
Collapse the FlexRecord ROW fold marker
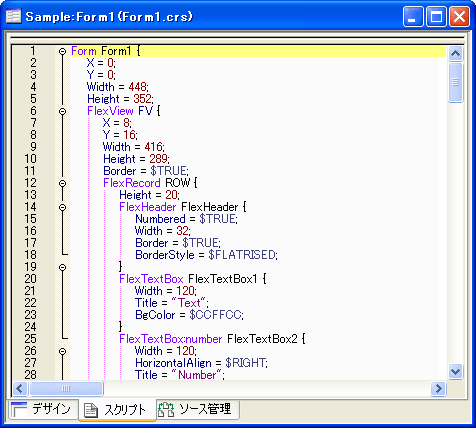[x=62, y=183]
